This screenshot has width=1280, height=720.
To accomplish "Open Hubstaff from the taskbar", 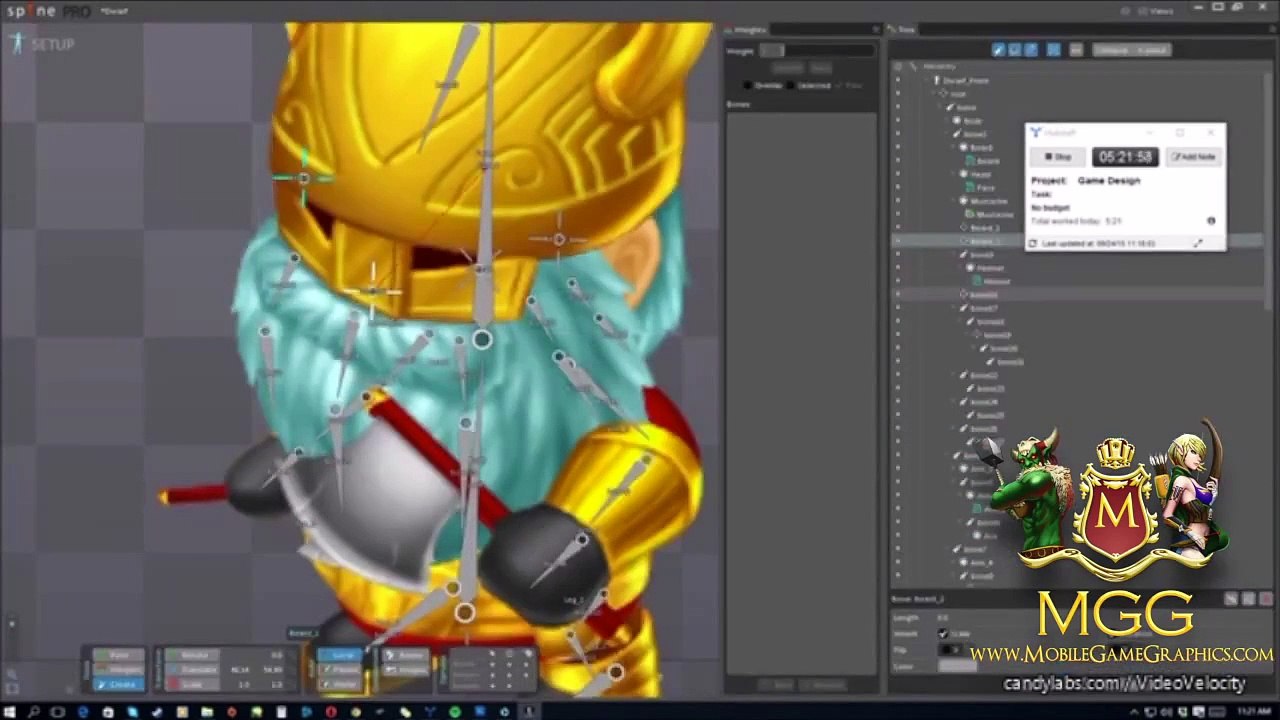I will click(x=430, y=712).
